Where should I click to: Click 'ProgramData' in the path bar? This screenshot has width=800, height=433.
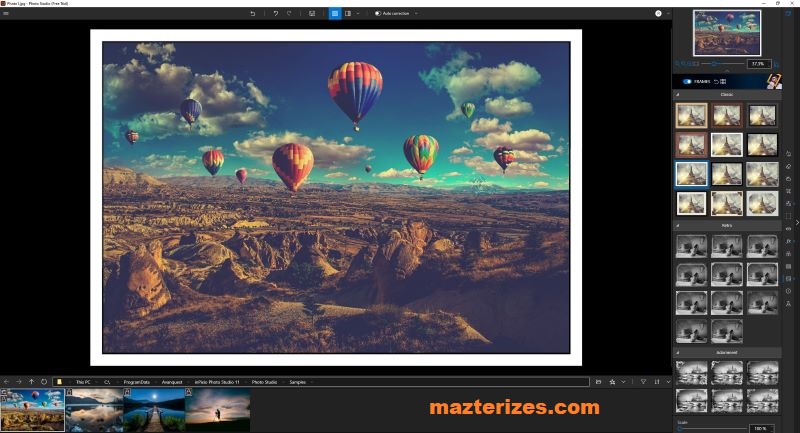[137, 382]
